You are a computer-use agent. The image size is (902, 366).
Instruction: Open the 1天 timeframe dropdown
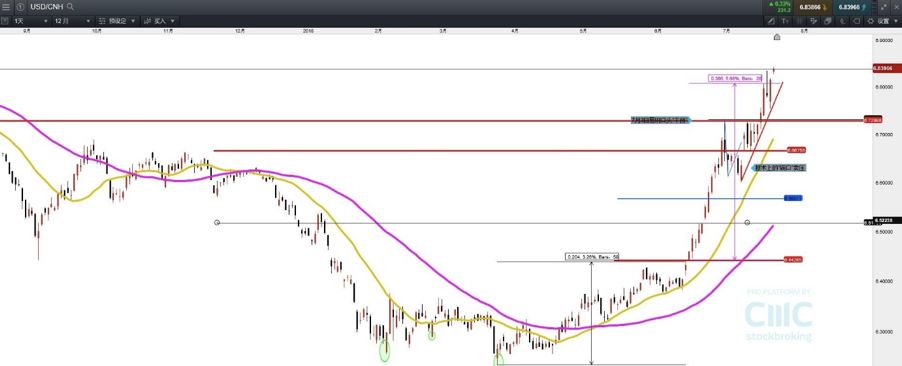click(30, 21)
